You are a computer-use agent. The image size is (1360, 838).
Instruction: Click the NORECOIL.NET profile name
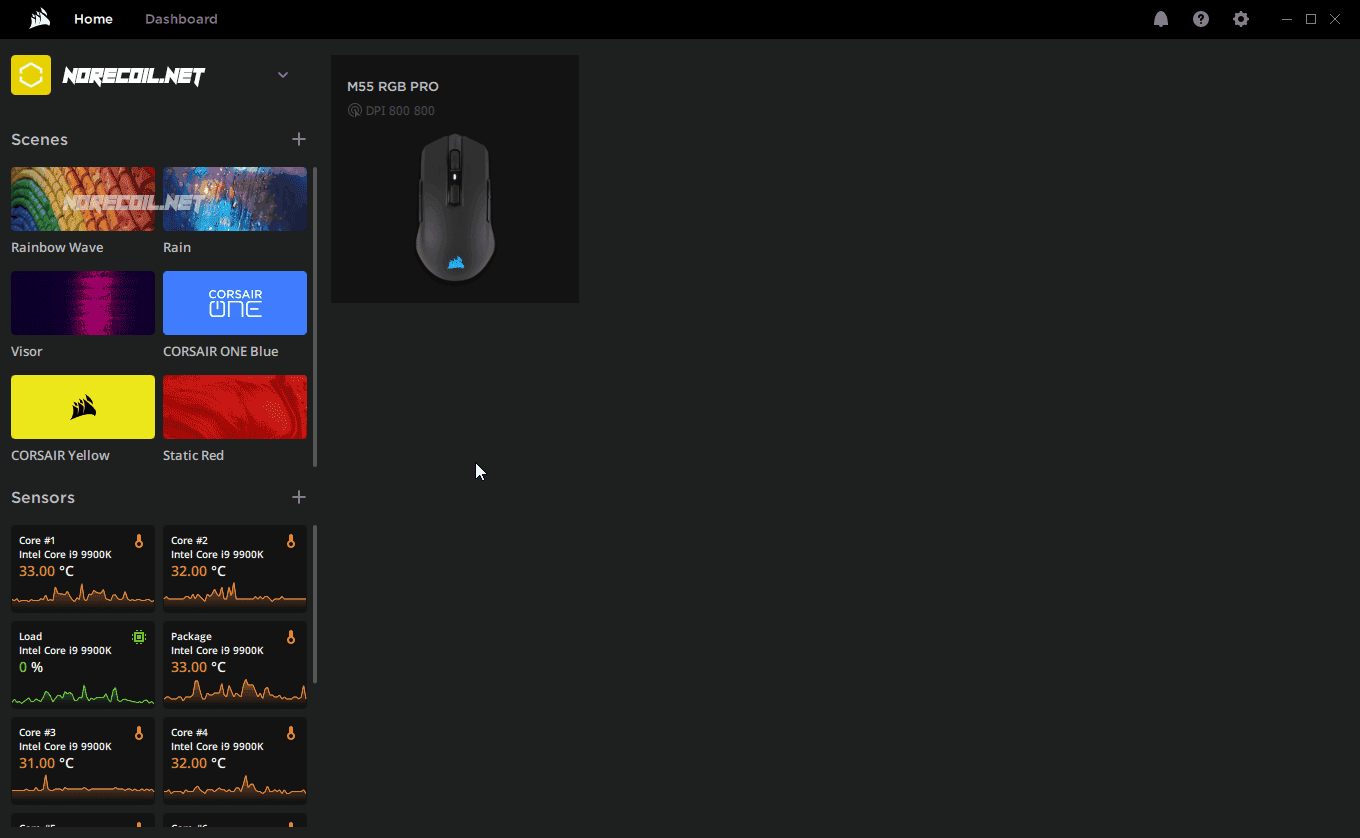pos(134,76)
